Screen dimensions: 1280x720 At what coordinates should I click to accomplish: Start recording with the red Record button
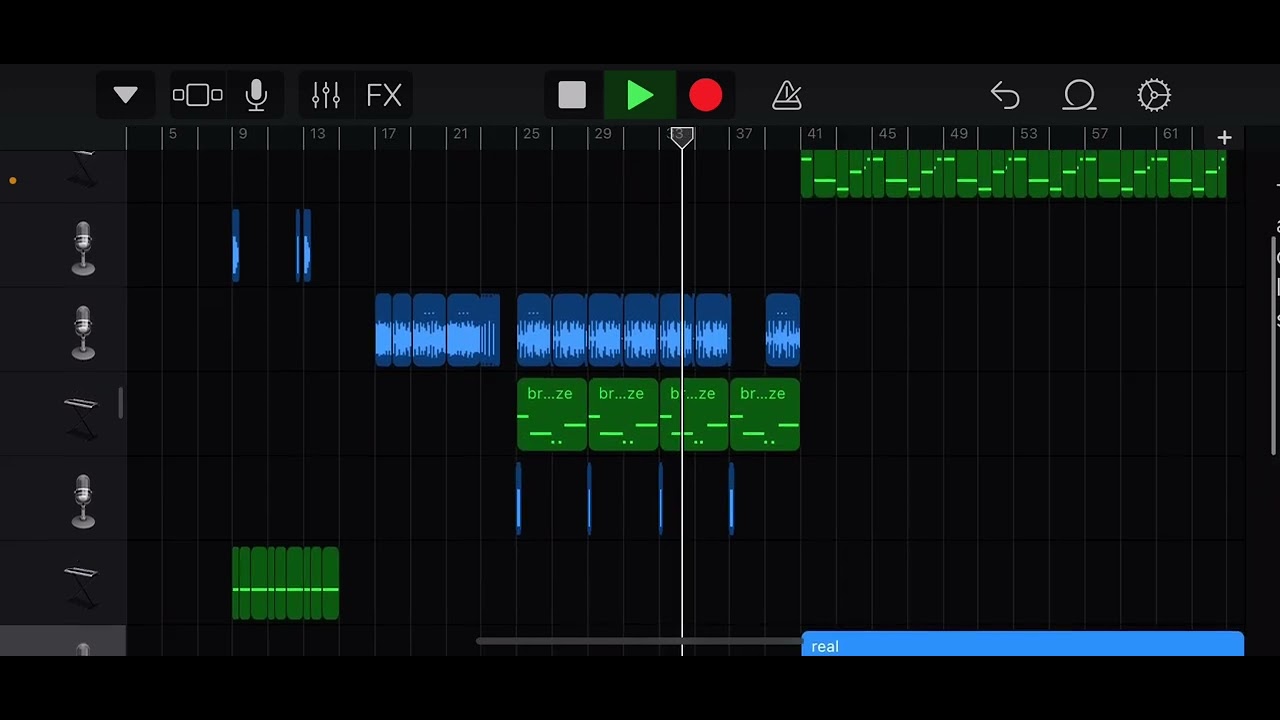click(x=706, y=95)
